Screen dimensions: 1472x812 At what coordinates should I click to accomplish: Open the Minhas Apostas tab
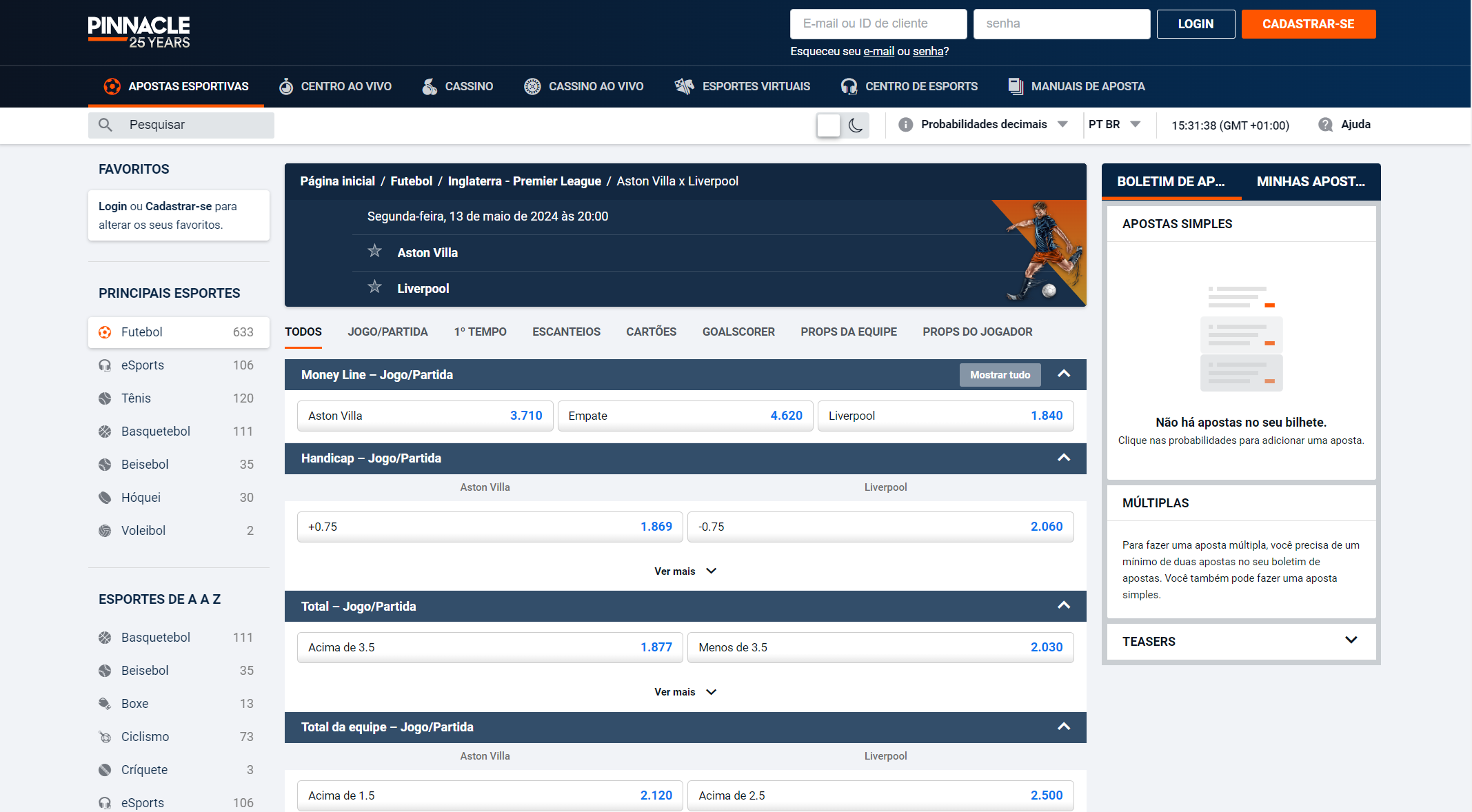click(1311, 182)
